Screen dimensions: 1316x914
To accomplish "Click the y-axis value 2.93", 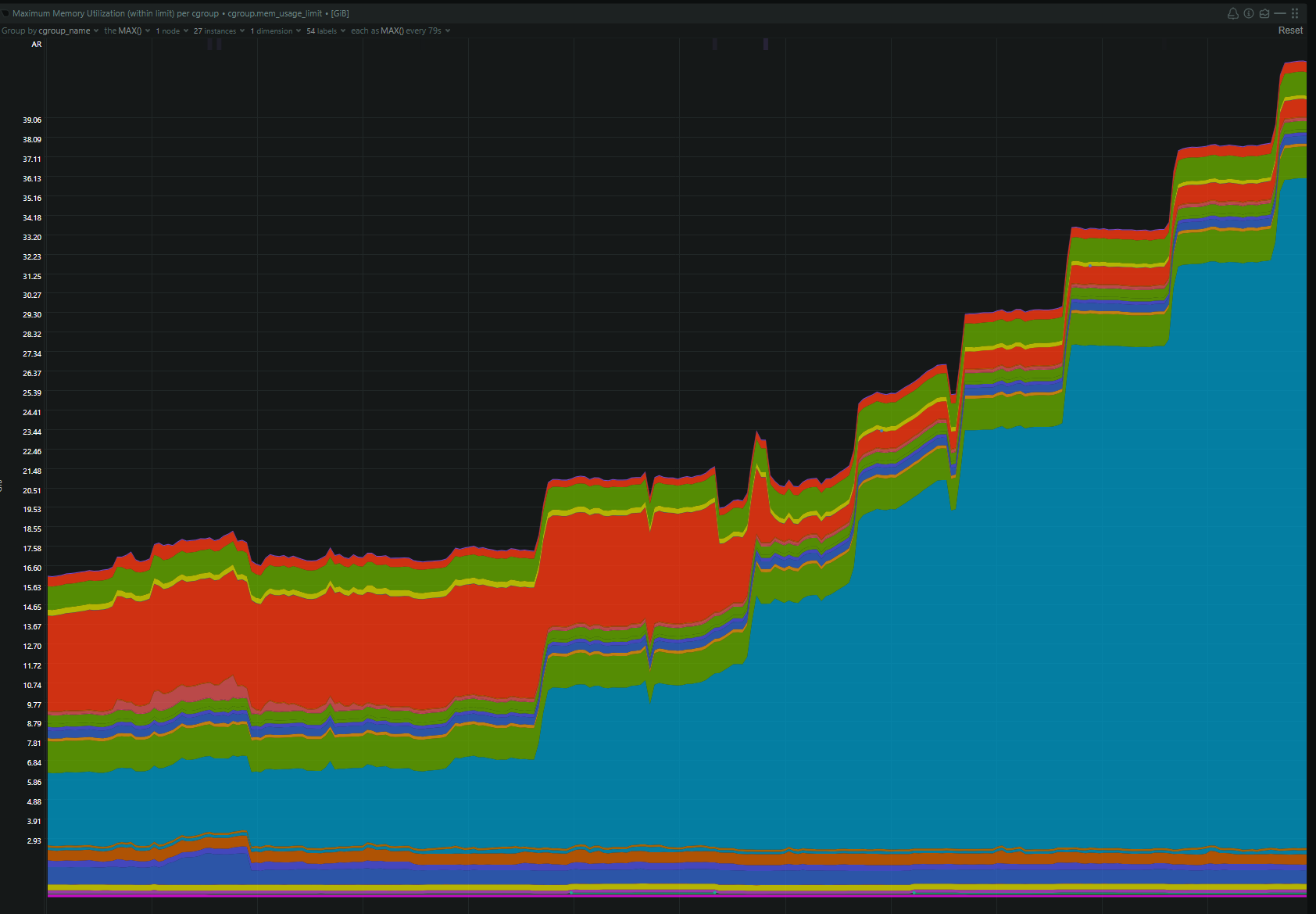I will click(x=34, y=841).
